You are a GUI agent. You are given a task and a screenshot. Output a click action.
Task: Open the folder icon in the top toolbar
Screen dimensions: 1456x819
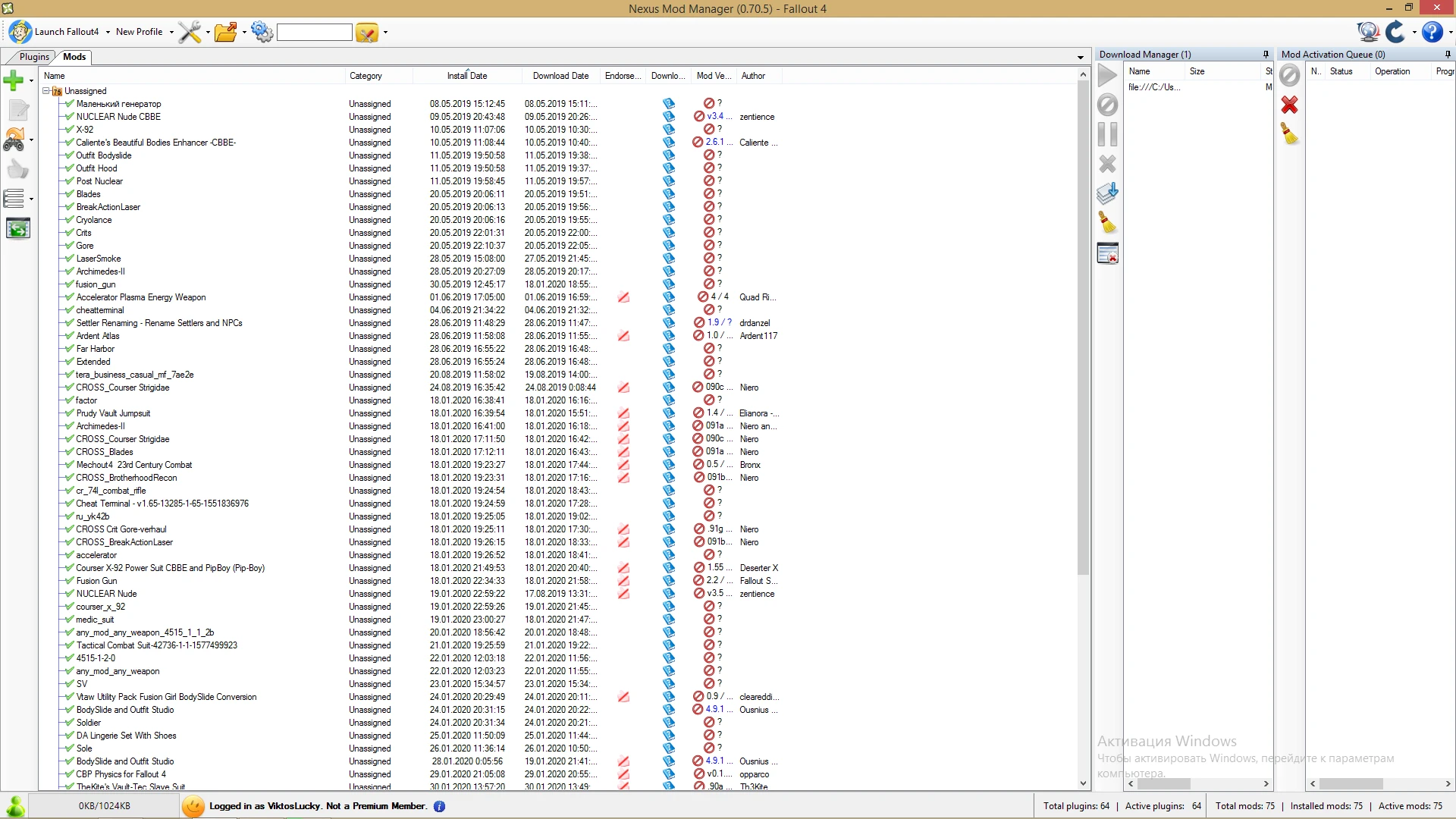click(x=225, y=32)
